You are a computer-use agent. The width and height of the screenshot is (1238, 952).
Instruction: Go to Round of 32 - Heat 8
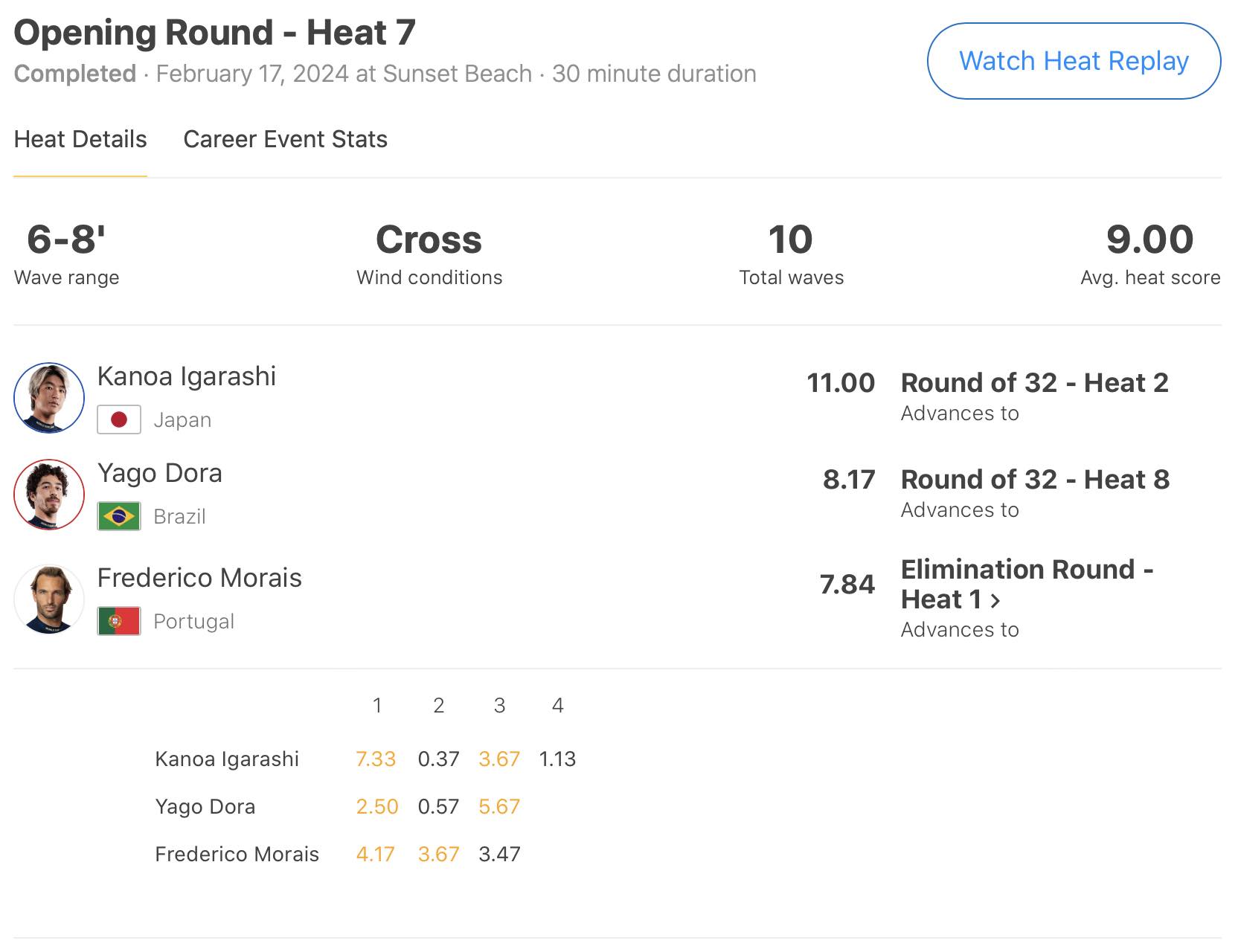pos(1035,480)
